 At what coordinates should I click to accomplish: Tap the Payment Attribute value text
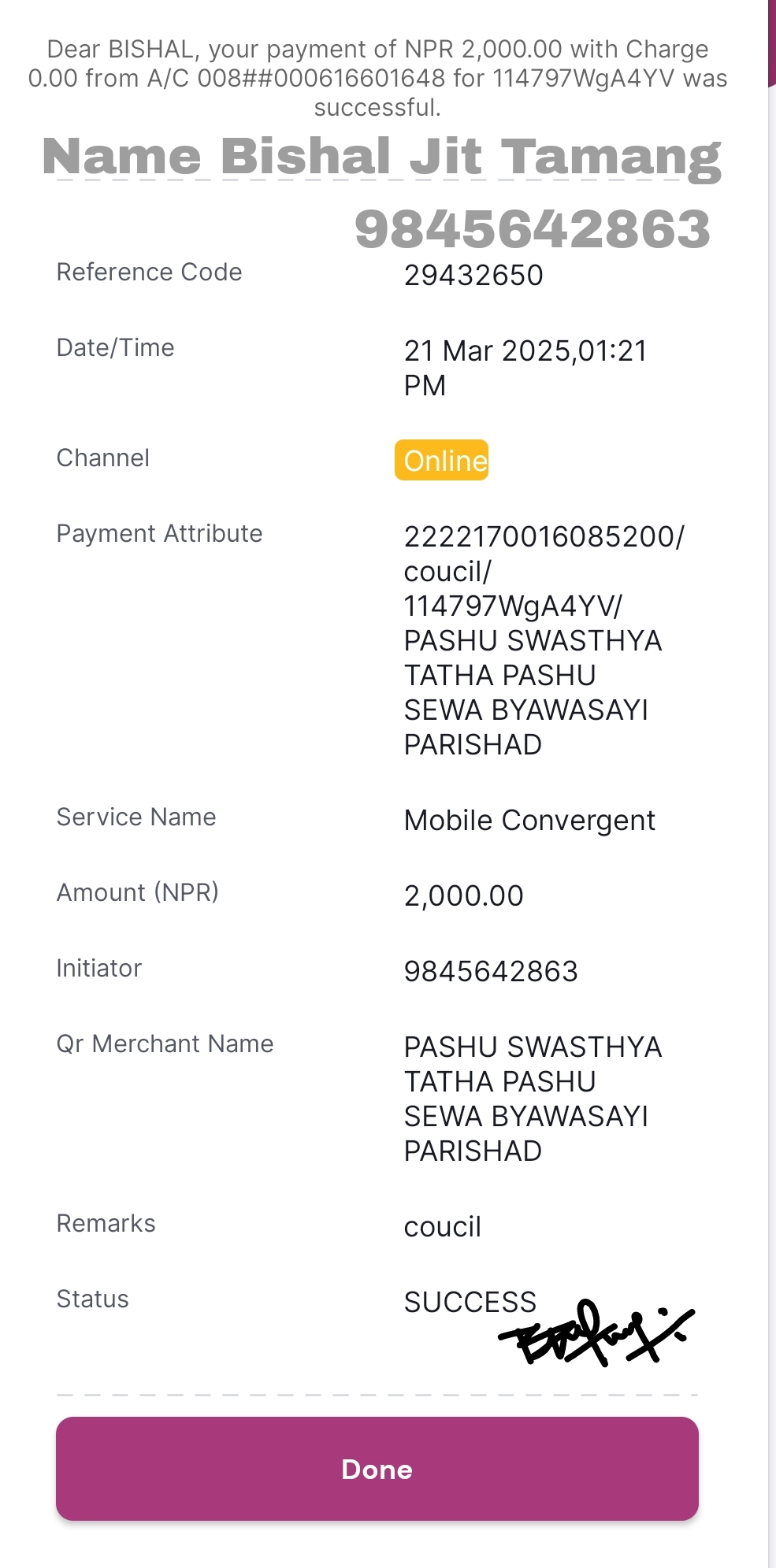pos(544,640)
